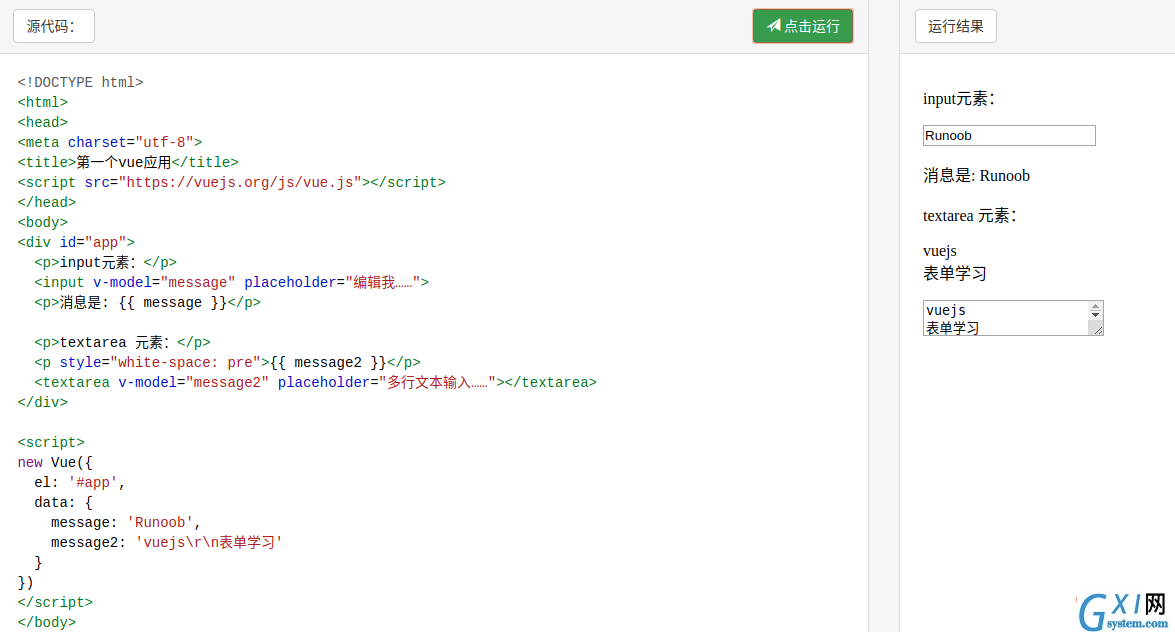Click the '消息是: Runoob' result text
Image resolution: width=1175 pixels, height=632 pixels.
click(976, 175)
